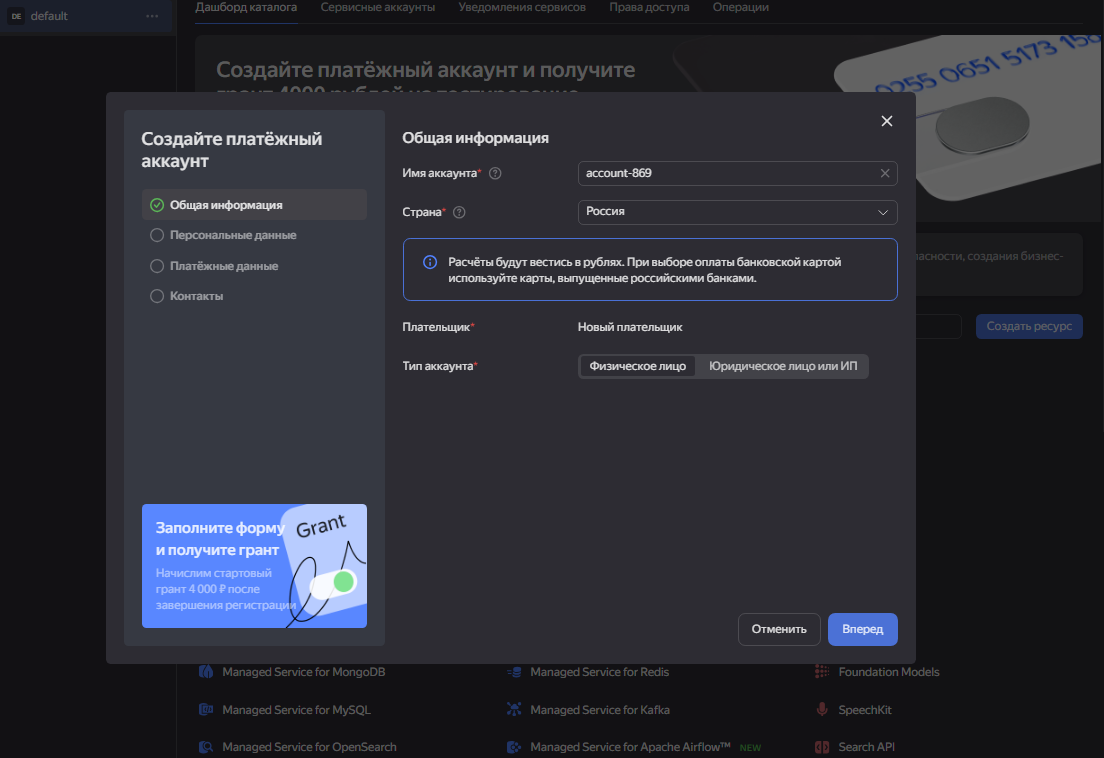Select Физическое лицо account type
The height and width of the screenshot is (758, 1104).
click(637, 366)
